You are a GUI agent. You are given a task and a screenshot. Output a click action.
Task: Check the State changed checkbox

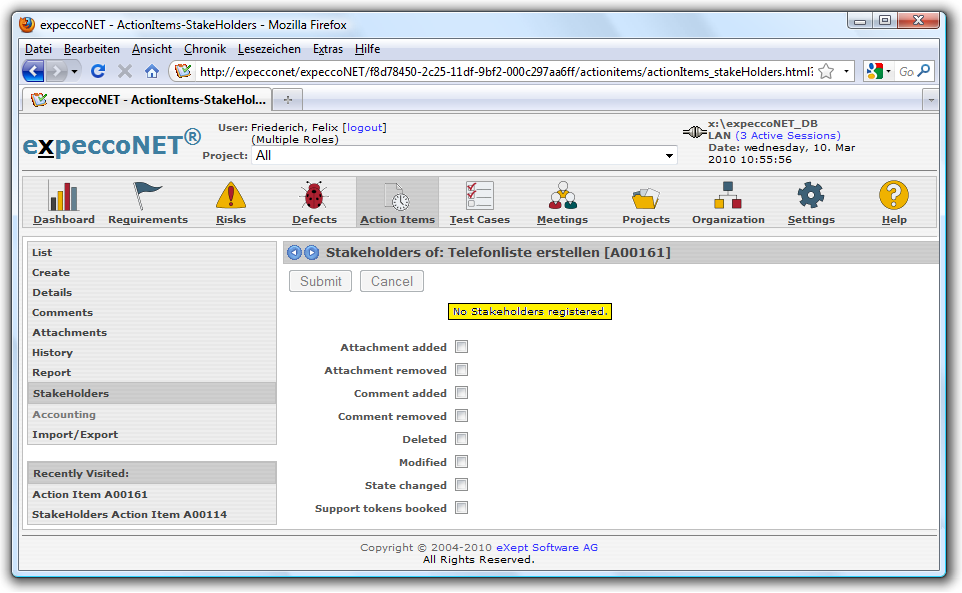point(462,485)
